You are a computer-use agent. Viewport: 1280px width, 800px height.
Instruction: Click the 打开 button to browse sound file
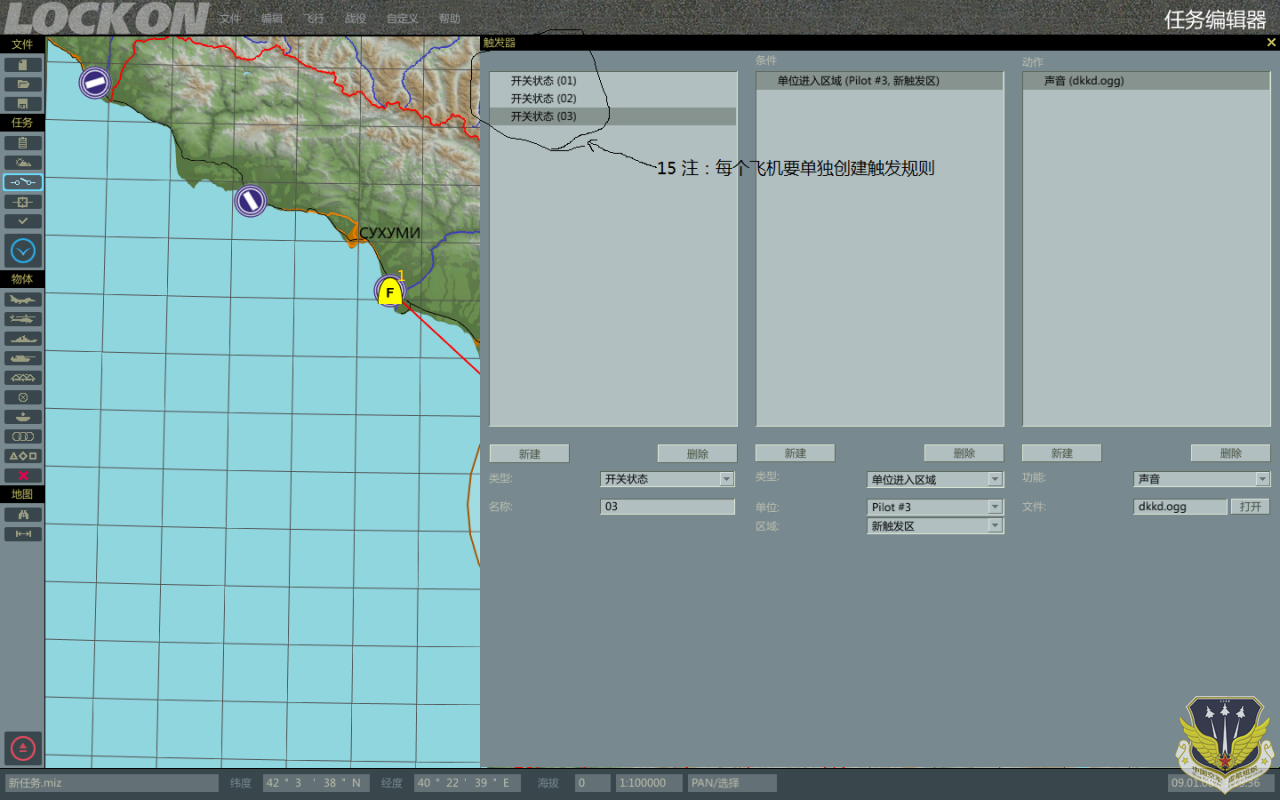1250,507
